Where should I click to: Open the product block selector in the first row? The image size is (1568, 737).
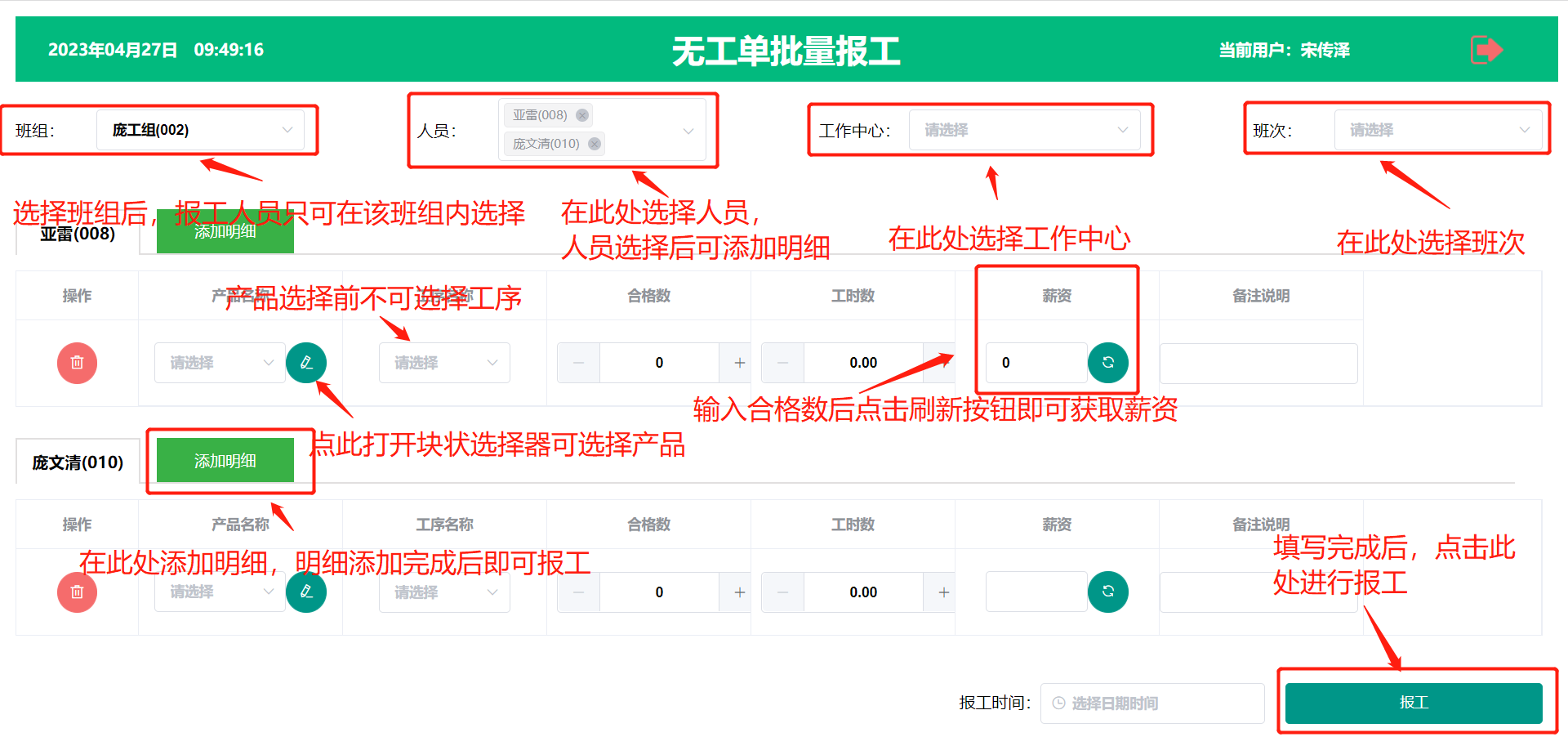pos(306,363)
